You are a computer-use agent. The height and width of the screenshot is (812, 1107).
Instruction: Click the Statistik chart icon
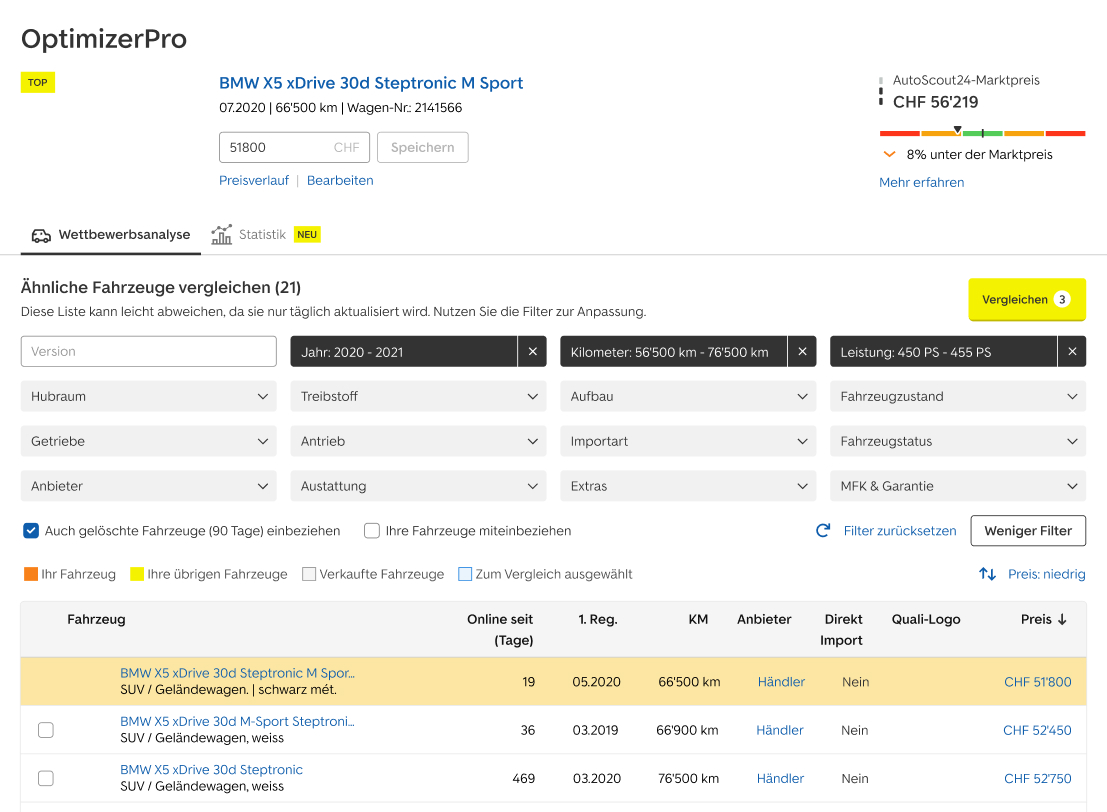point(222,234)
